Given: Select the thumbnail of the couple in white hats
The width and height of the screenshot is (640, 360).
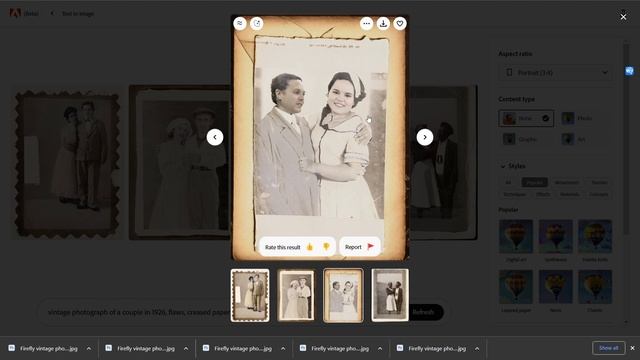Looking at the screenshot, I should [296, 295].
